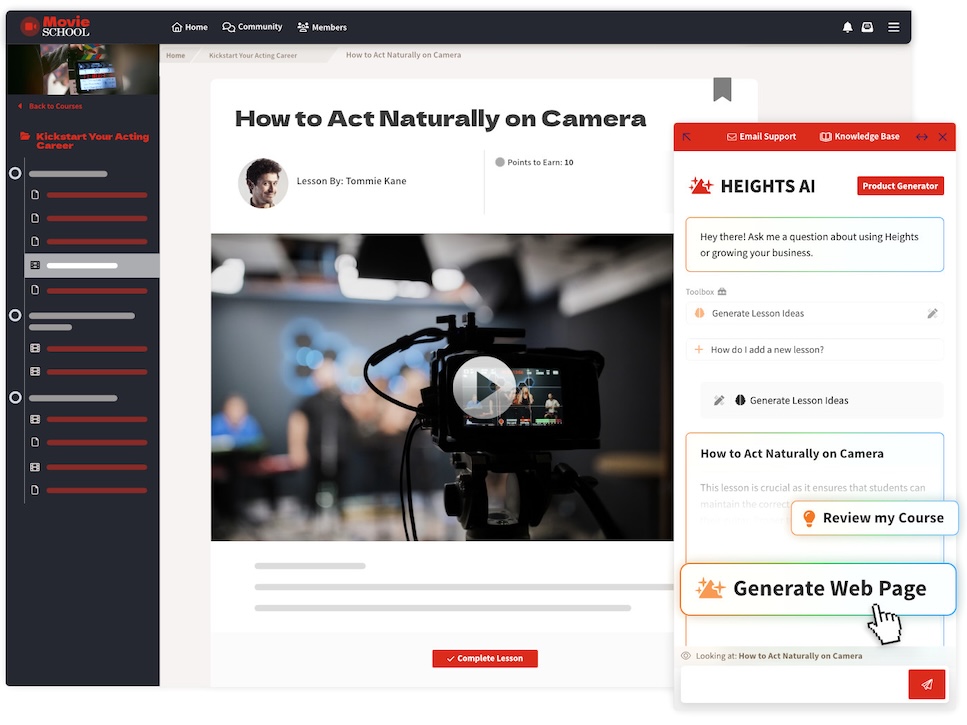Click the chat message input field
Viewport: 967px width, 725px height.
(794, 684)
